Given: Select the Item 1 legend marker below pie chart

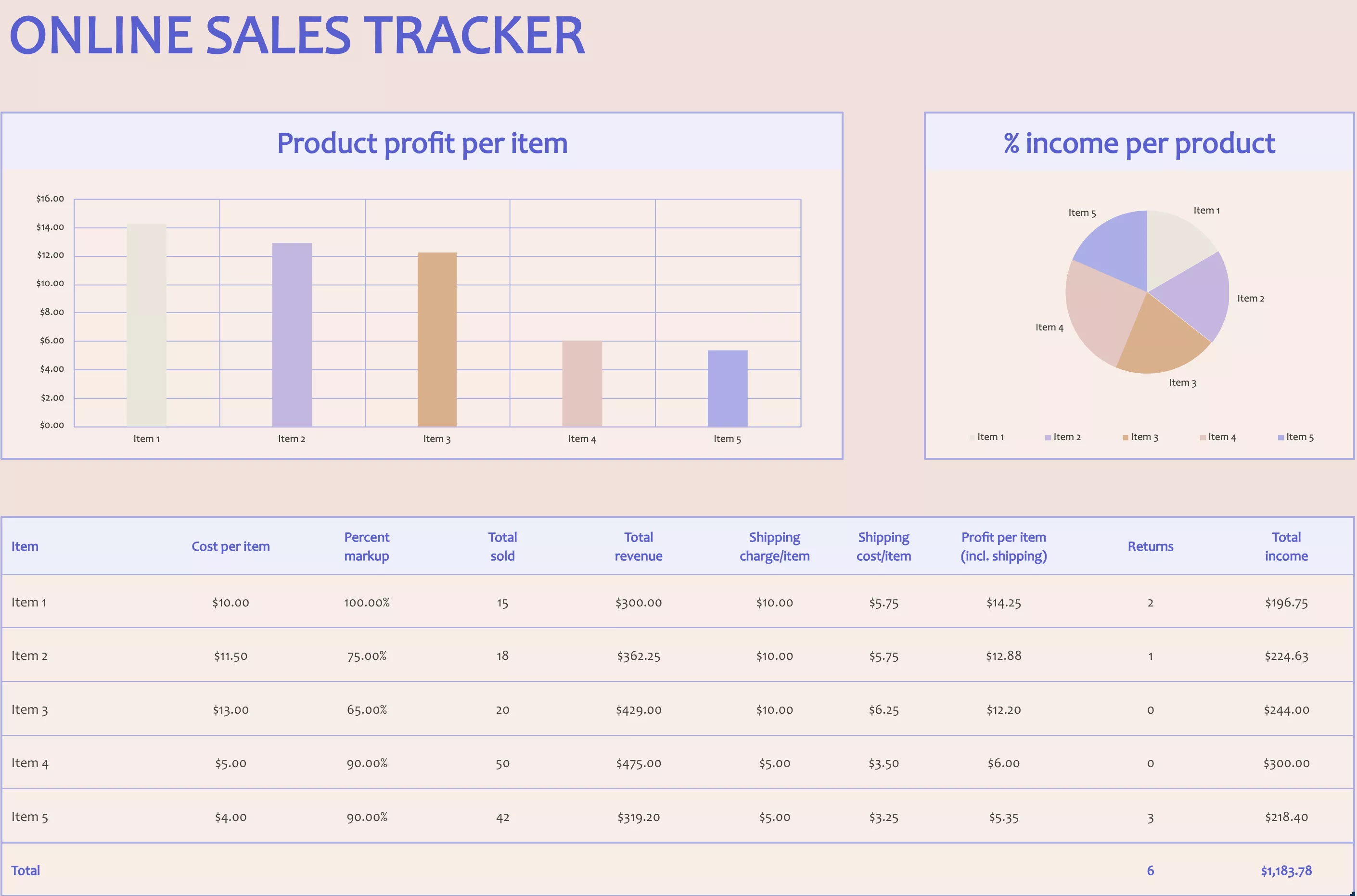Looking at the screenshot, I should click(x=972, y=437).
